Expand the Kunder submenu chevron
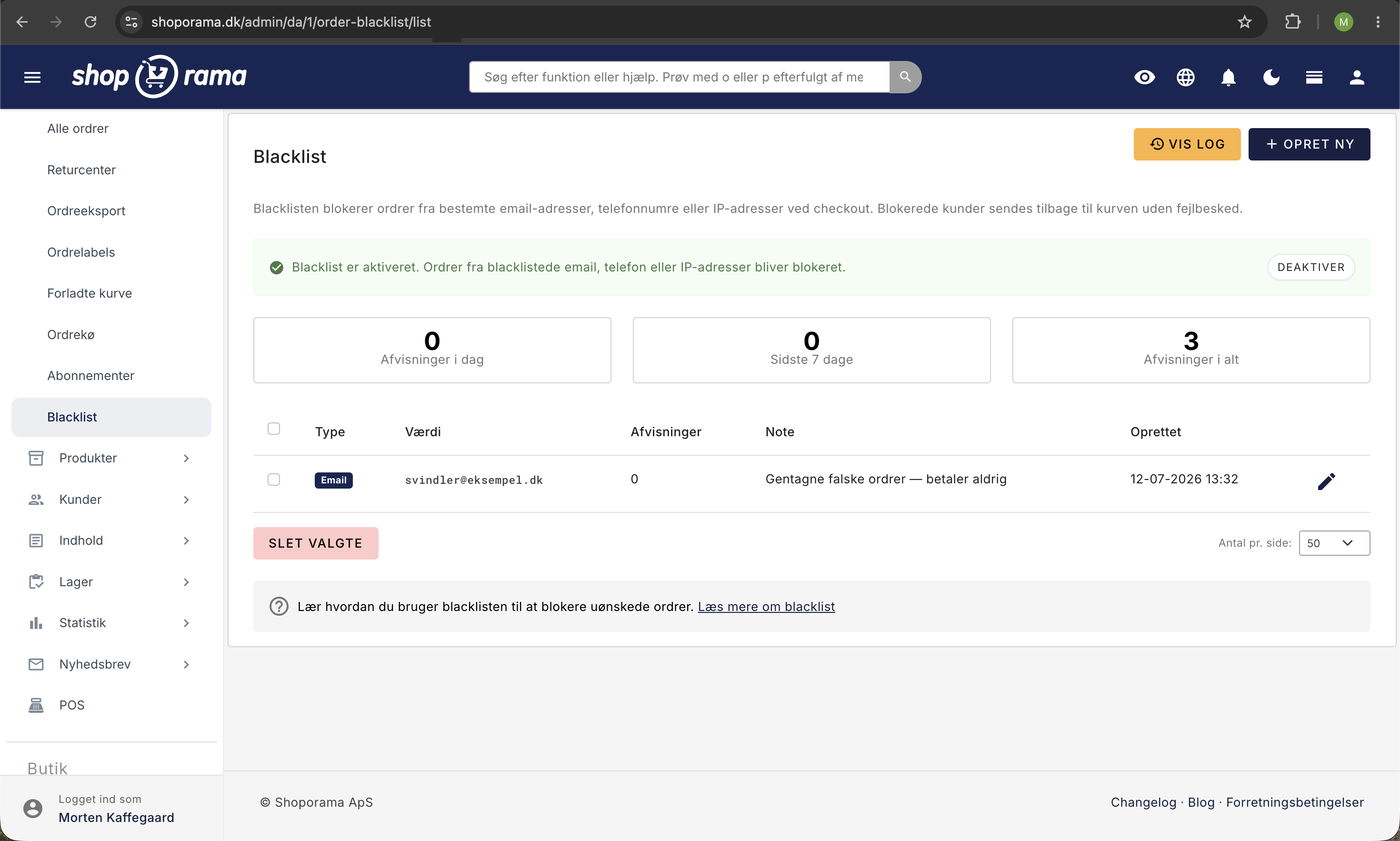1400x841 pixels. pos(186,499)
